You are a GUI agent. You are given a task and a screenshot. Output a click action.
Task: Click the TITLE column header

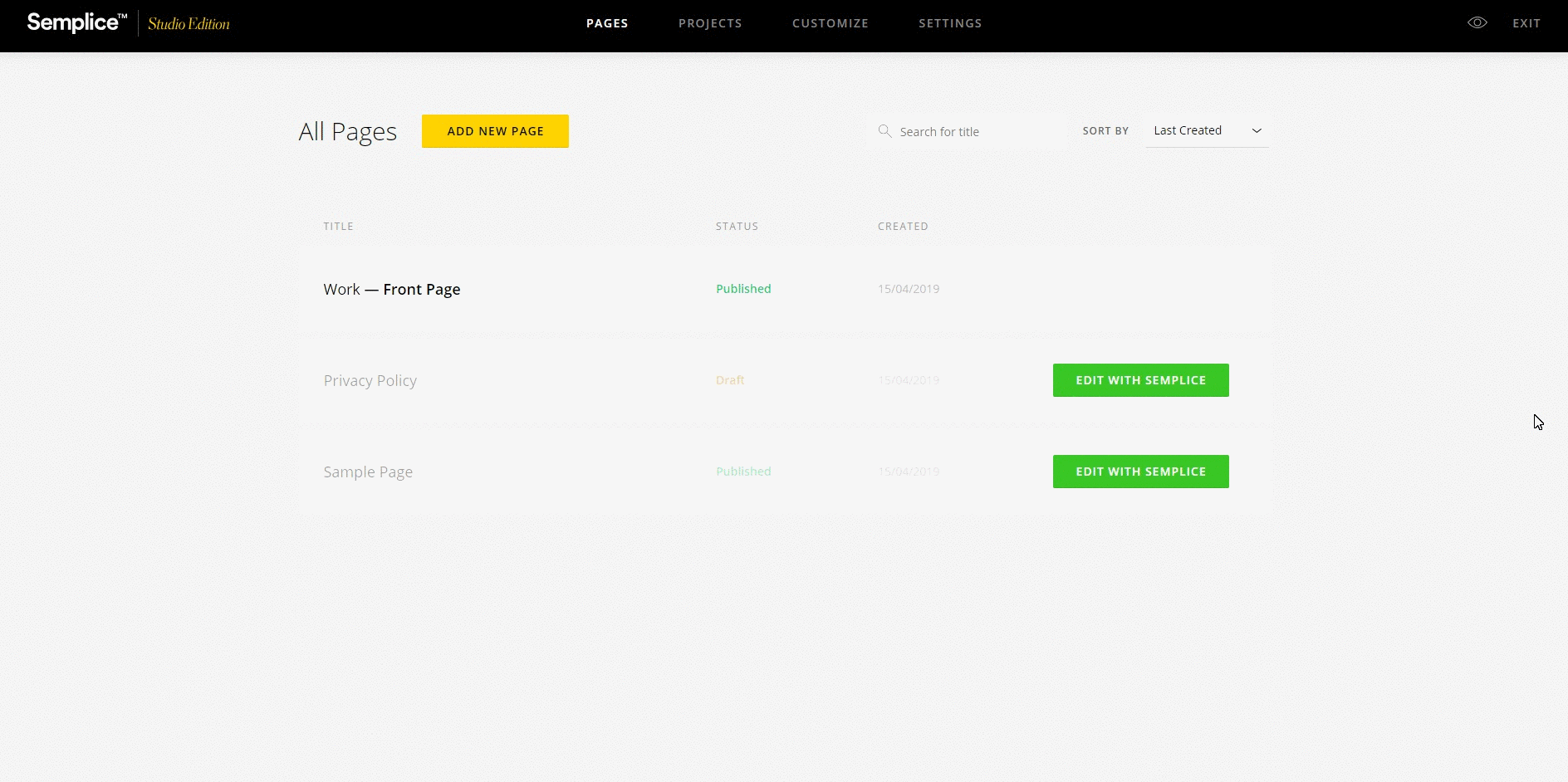pos(338,226)
